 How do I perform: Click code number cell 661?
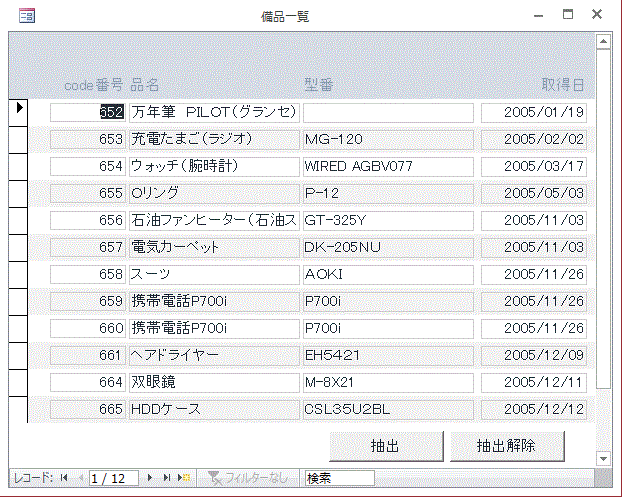[x=88, y=356]
